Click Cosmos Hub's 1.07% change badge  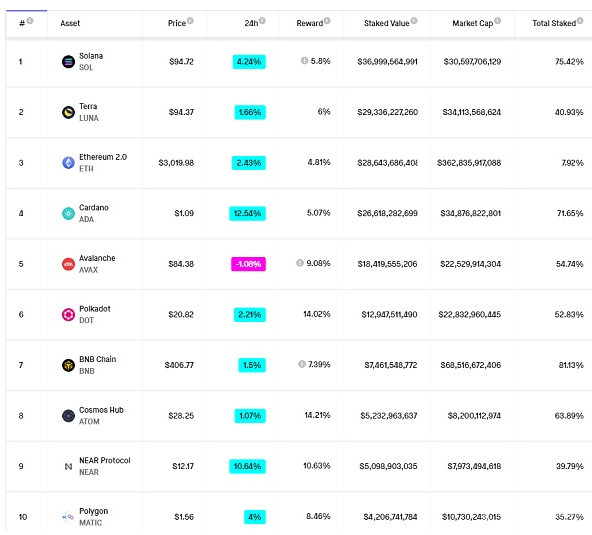click(250, 416)
